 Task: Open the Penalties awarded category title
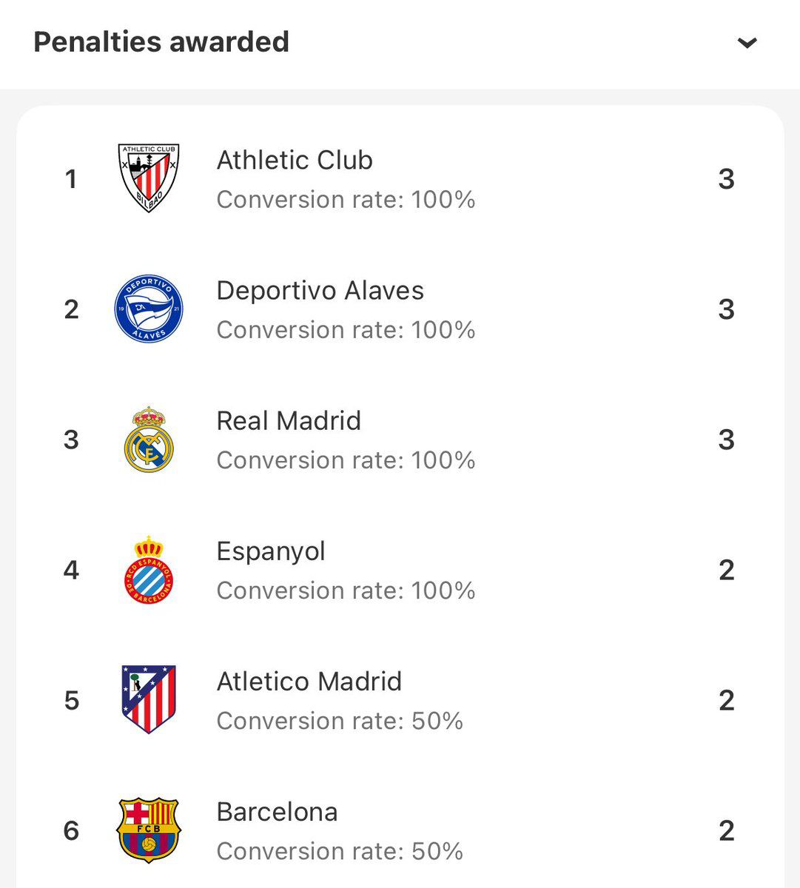tap(161, 42)
